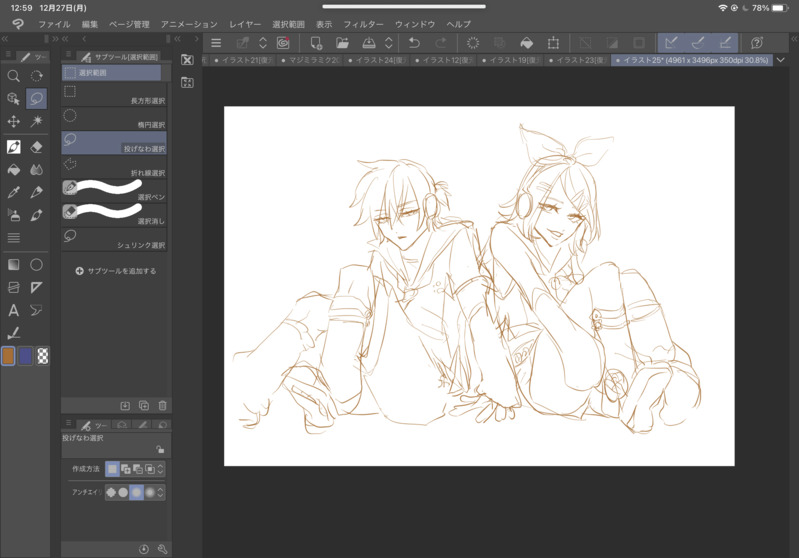Image resolution: width=799 pixels, height=558 pixels.
Task: Reset tool properties to initial settings
Action: pos(144,549)
